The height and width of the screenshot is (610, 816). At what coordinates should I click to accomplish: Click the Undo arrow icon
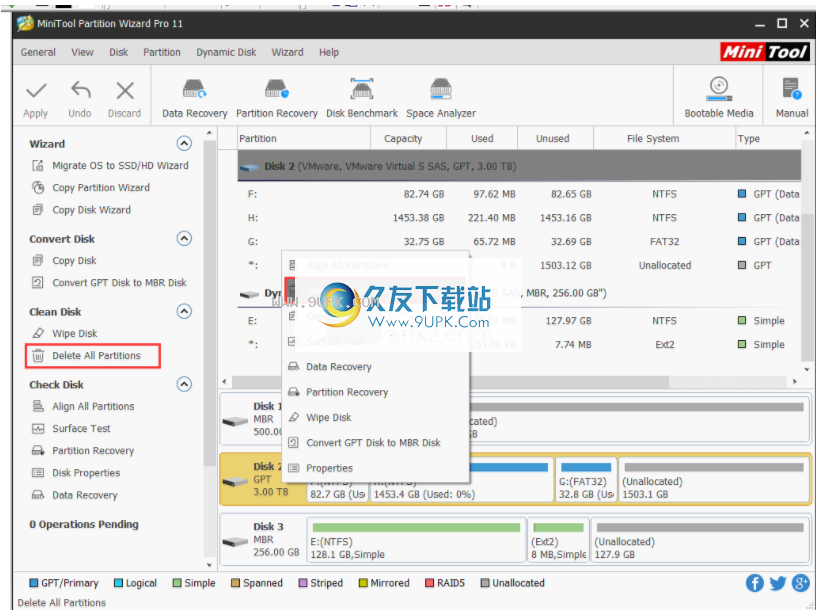[81, 90]
